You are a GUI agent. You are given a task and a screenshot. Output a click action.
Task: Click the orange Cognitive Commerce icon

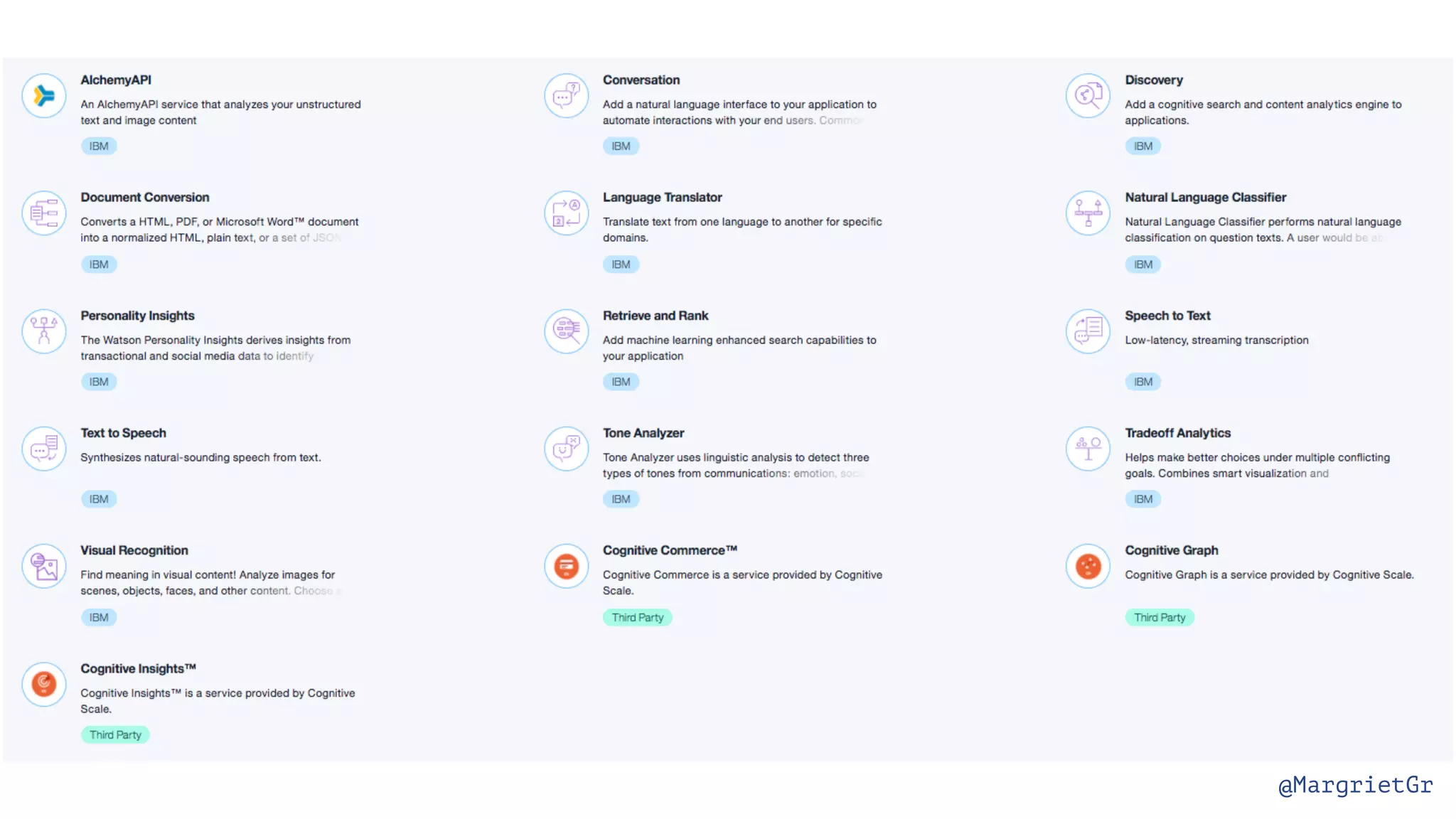pos(567,566)
